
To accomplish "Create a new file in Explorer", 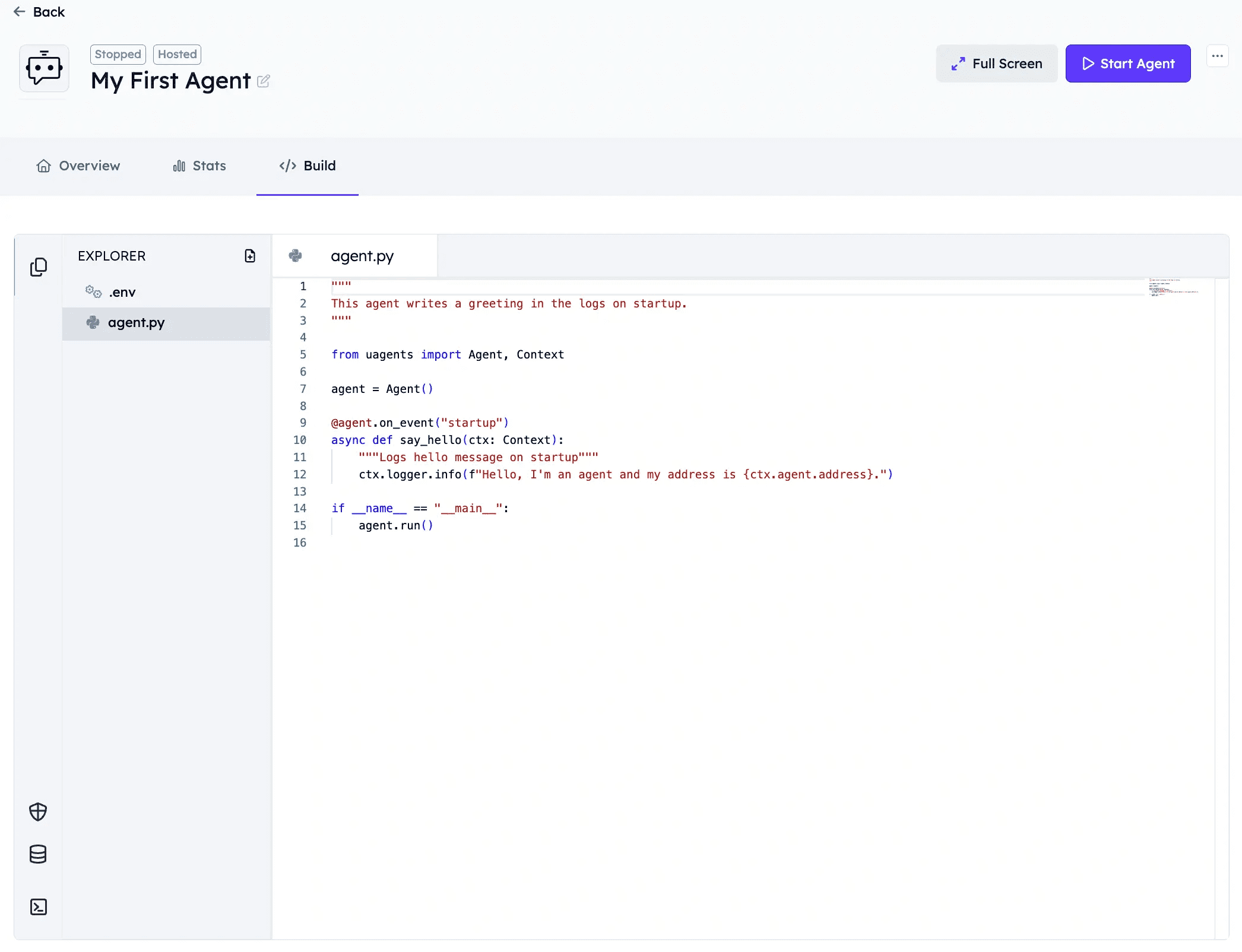I will 250,256.
